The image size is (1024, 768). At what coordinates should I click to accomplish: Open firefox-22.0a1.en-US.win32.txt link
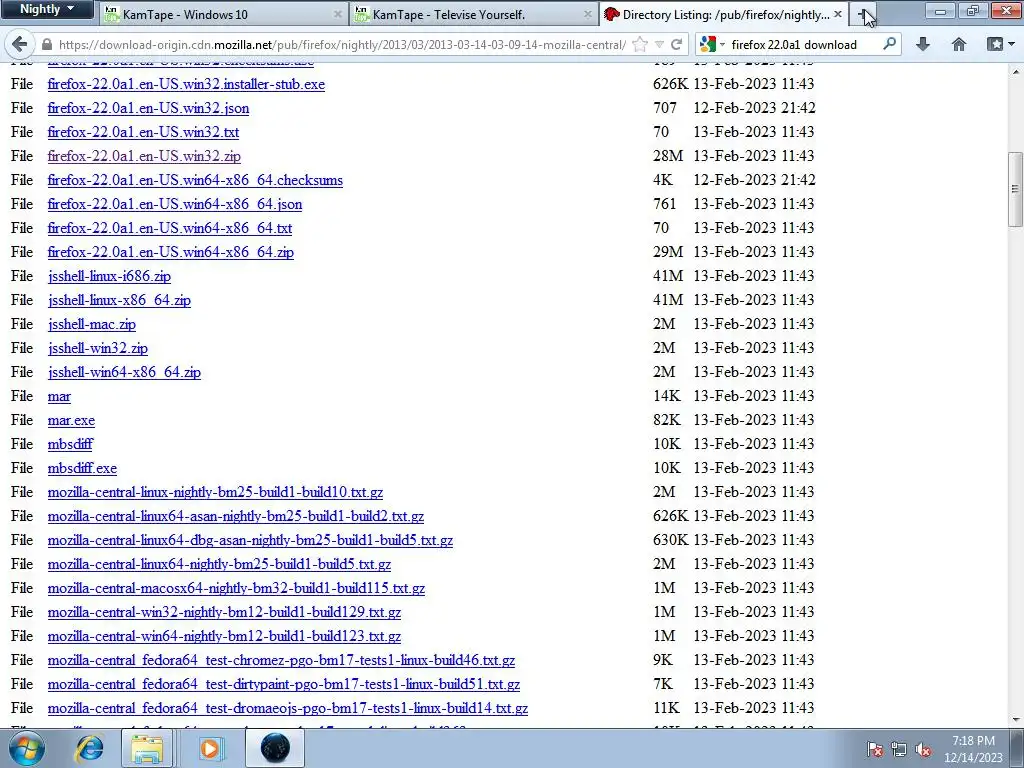(143, 133)
